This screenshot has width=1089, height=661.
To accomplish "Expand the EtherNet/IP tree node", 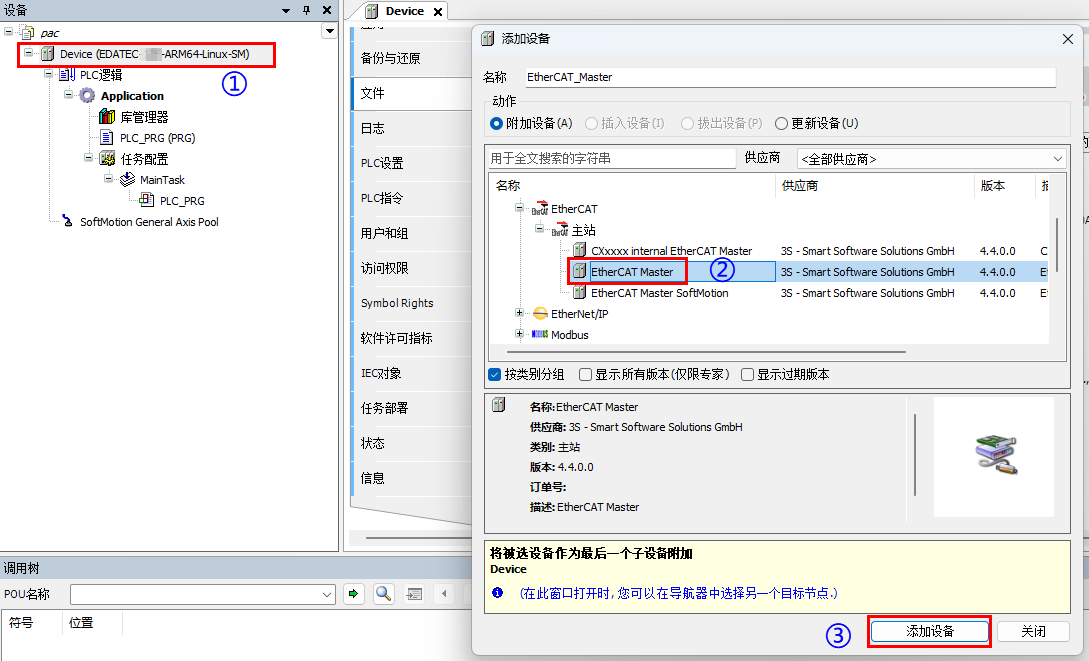I will pyautogui.click(x=519, y=314).
